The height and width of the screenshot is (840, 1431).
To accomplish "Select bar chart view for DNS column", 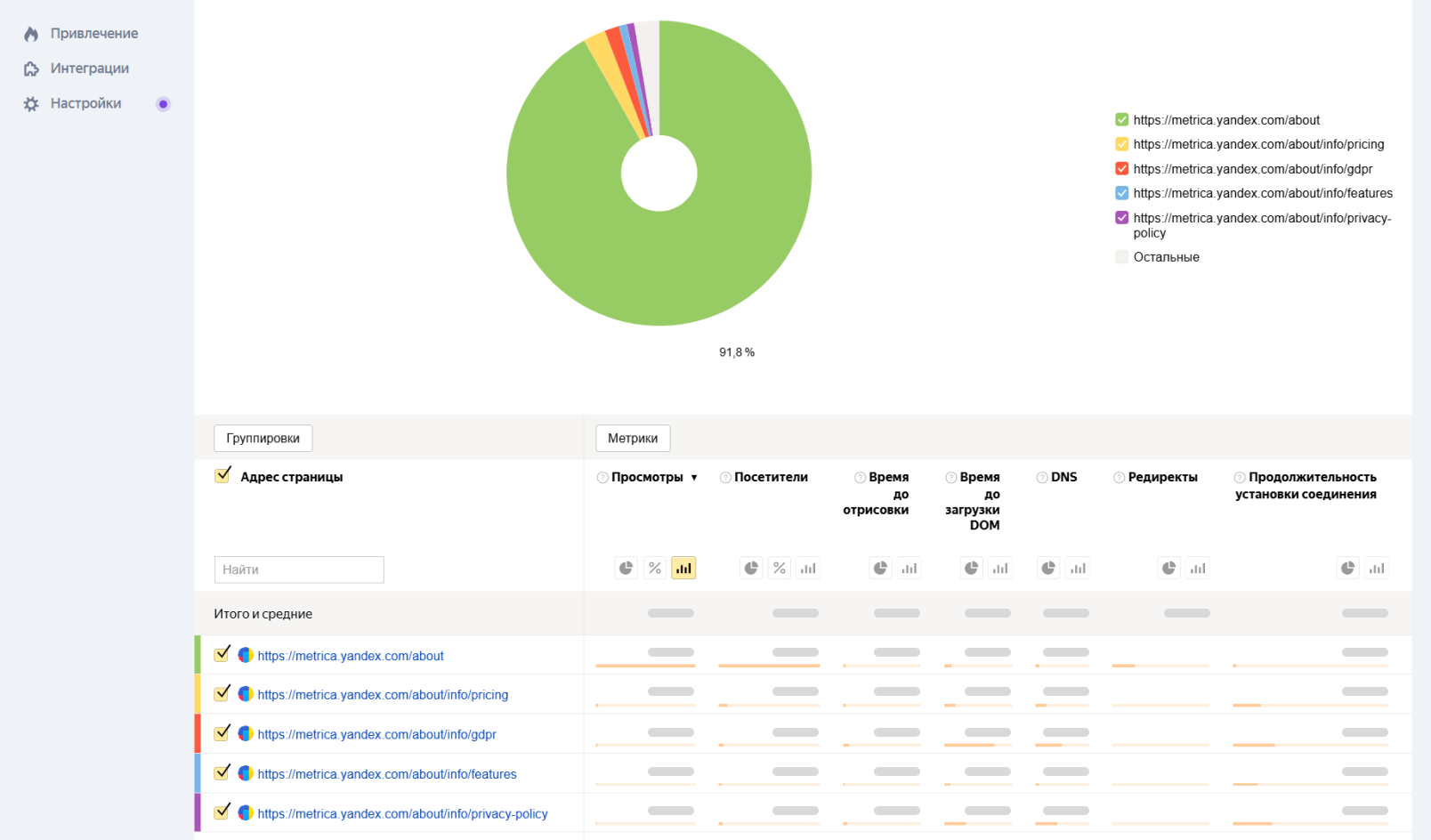I will coord(1078,569).
